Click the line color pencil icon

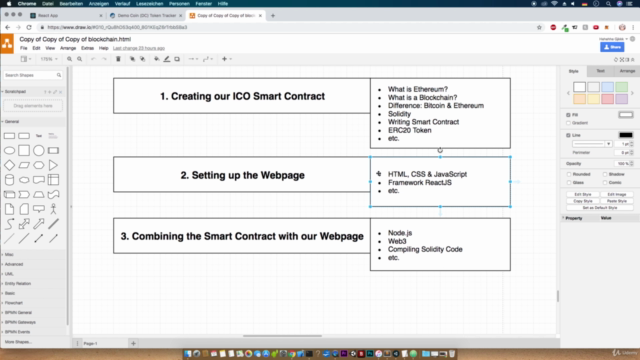tap(167, 59)
